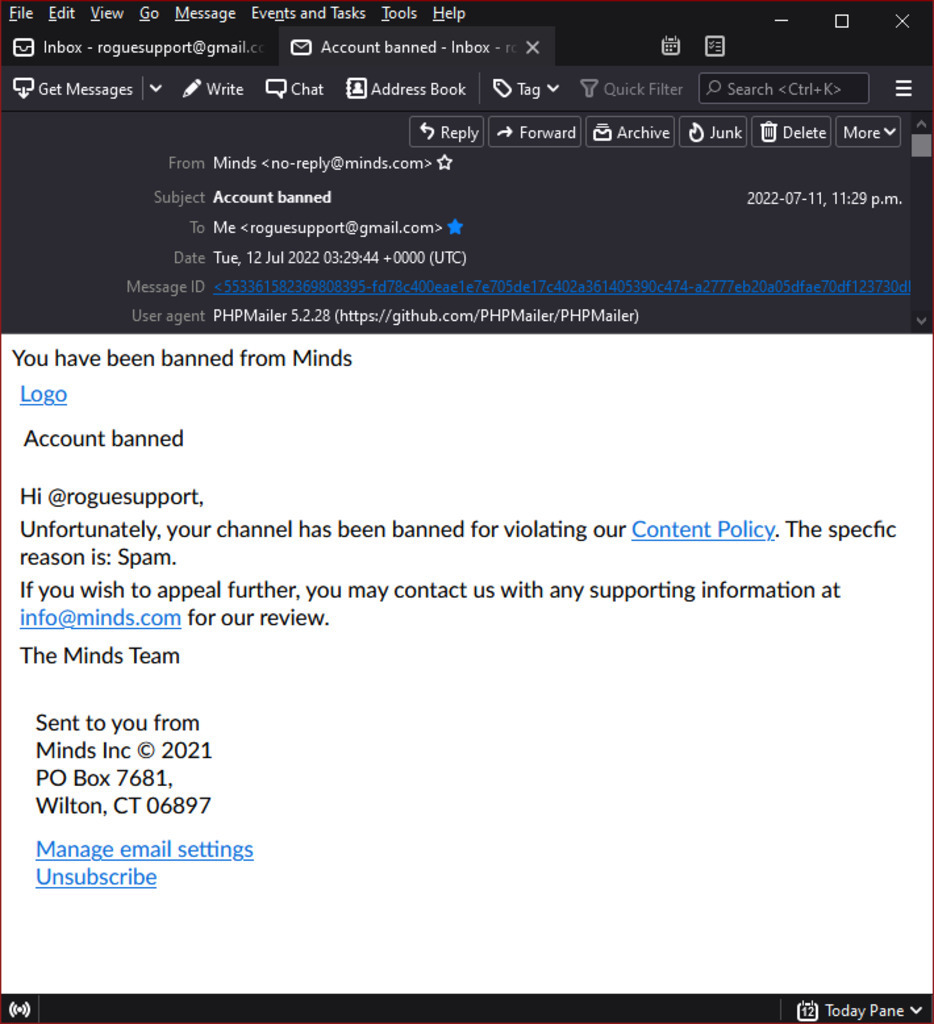Open the Address Book
The image size is (934, 1024).
coord(406,89)
